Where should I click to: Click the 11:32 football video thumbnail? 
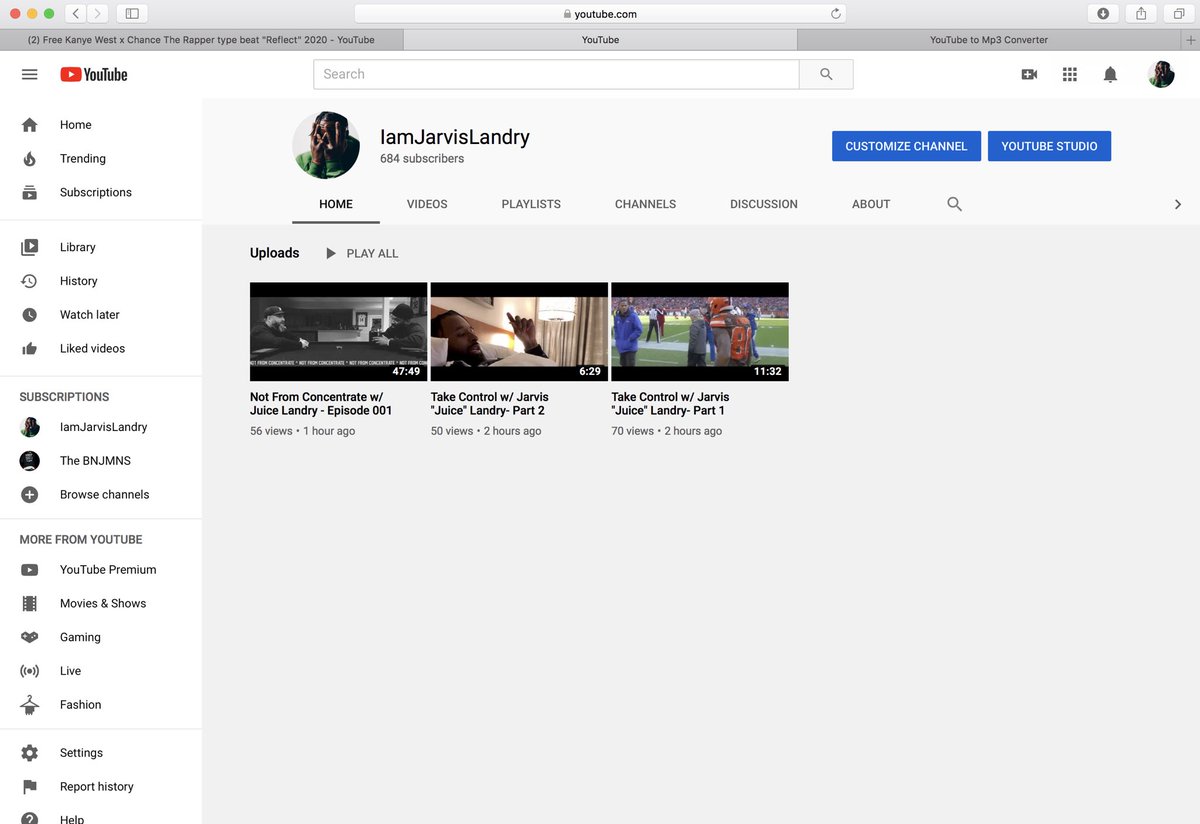[700, 332]
